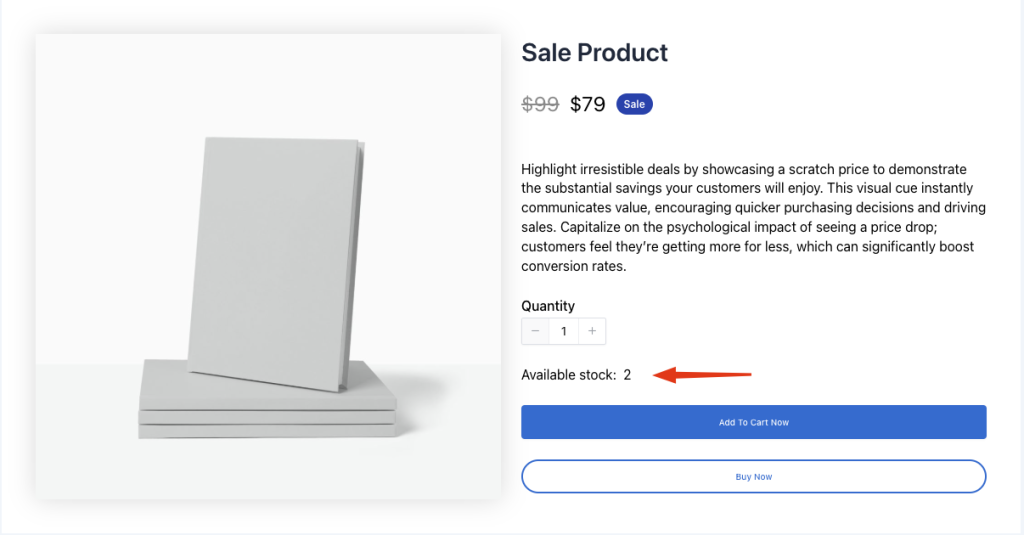This screenshot has height=535, width=1024.
Task: Click the description line starting with "communicates value"
Action: click(x=754, y=208)
